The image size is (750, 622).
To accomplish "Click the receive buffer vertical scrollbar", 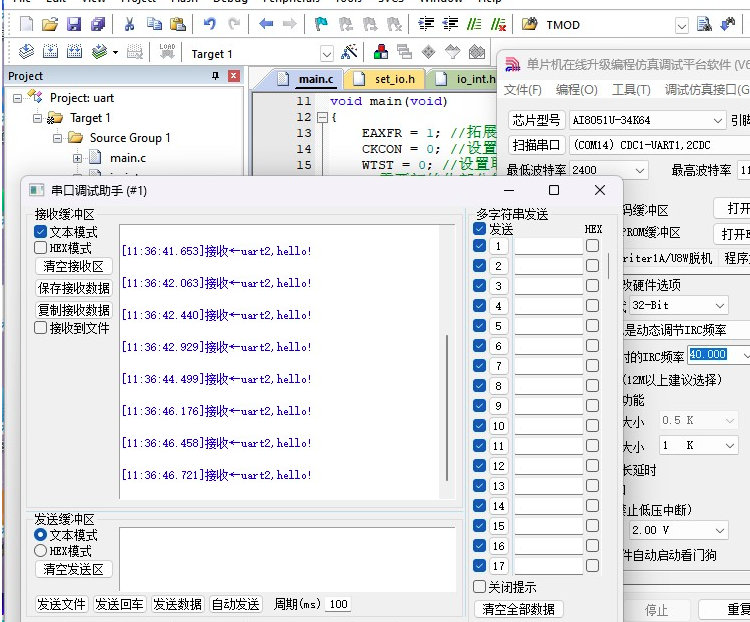I will point(447,407).
